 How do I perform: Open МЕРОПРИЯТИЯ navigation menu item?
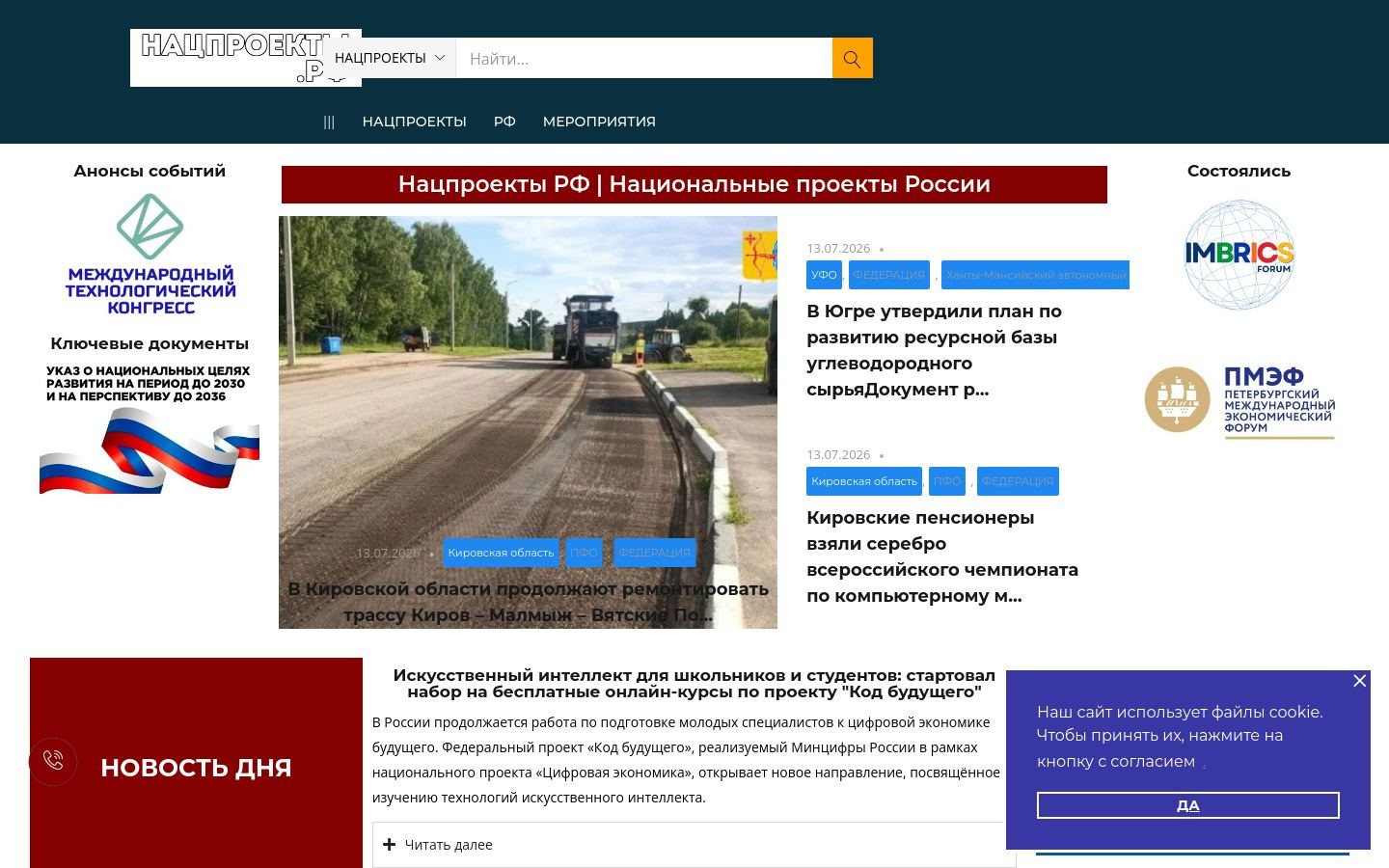[x=599, y=122]
